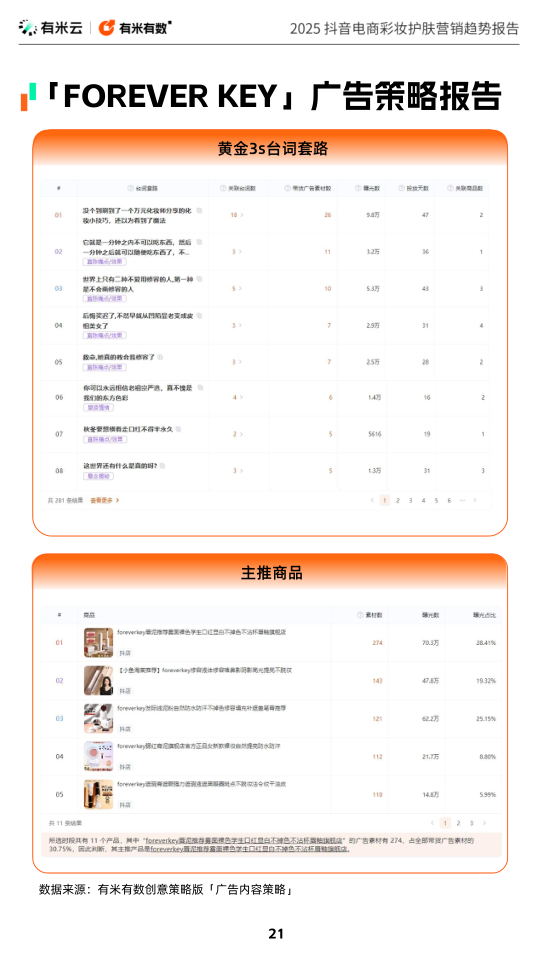The width and height of the screenshot is (540, 960).
Task: Click 曝光占比 value 25.15% for product 03
Action: tap(486, 718)
